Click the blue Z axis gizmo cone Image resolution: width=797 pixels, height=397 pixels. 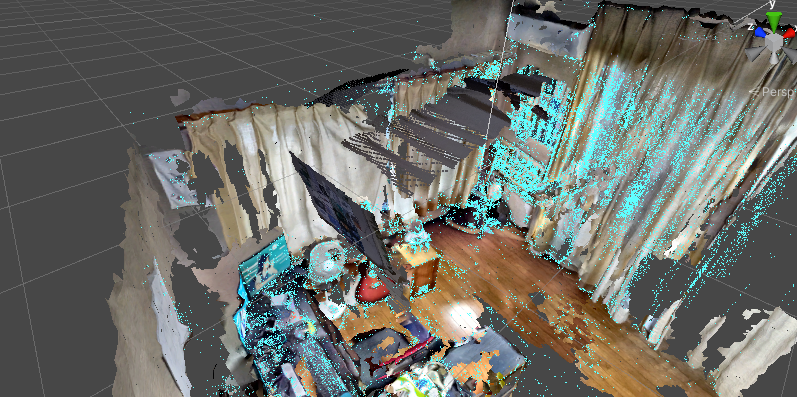[x=760, y=33]
